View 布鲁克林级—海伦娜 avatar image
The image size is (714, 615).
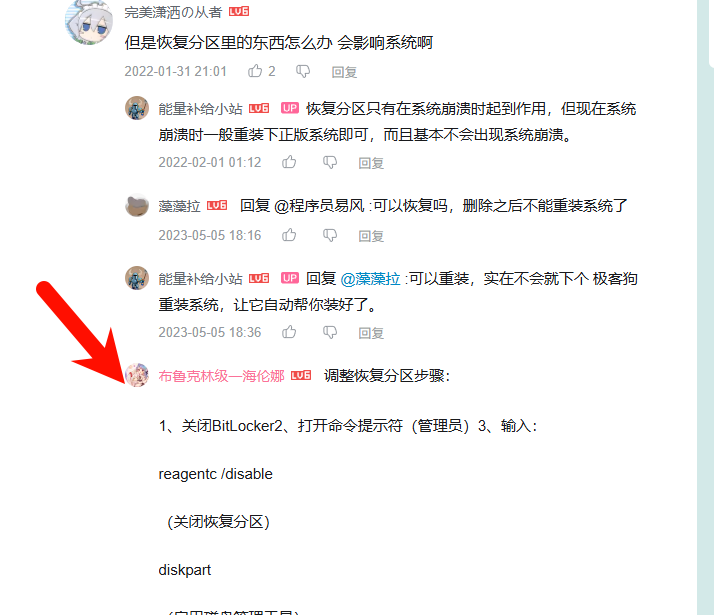pyautogui.click(x=137, y=375)
